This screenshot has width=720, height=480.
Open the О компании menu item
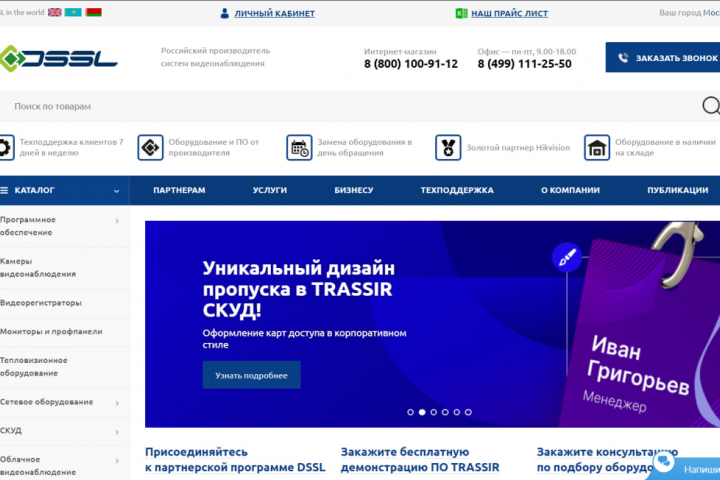point(570,190)
